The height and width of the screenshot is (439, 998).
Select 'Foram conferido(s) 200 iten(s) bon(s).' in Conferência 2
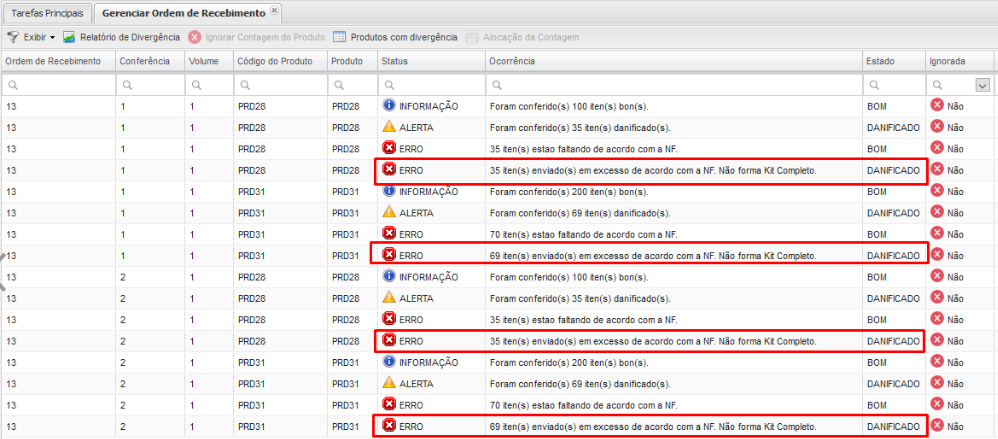coord(569,362)
